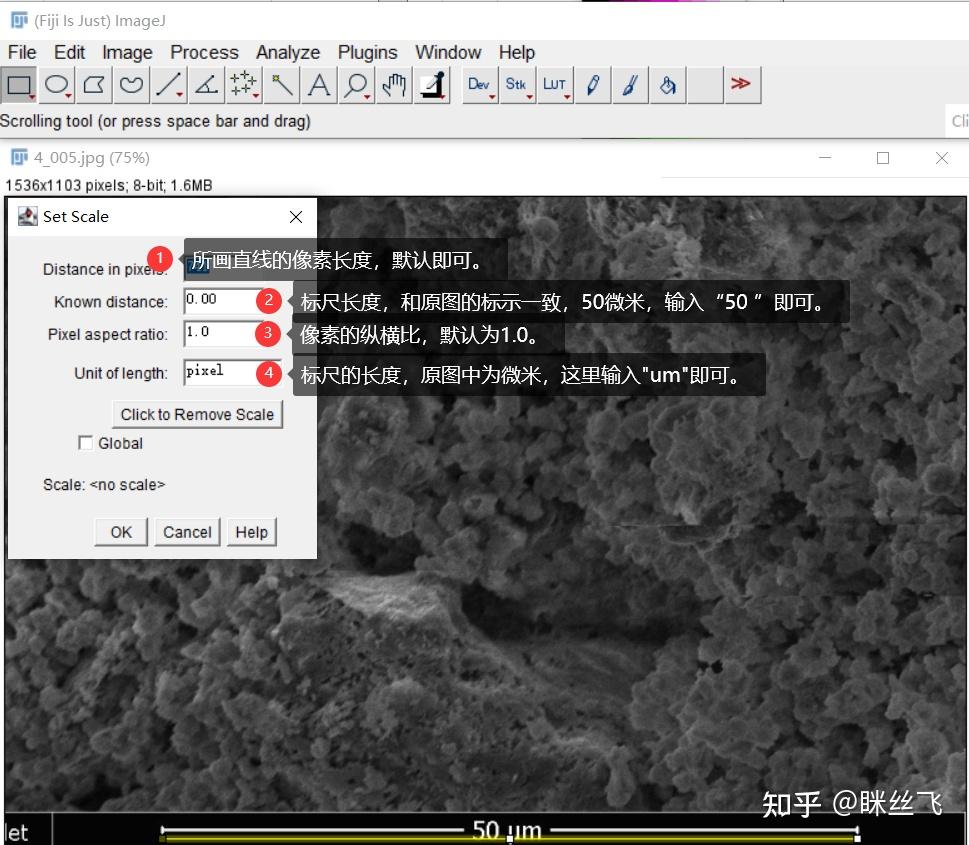Viewport: 969px width, 845px height.
Task: Select the Flood Fill tool
Action: click(x=667, y=85)
